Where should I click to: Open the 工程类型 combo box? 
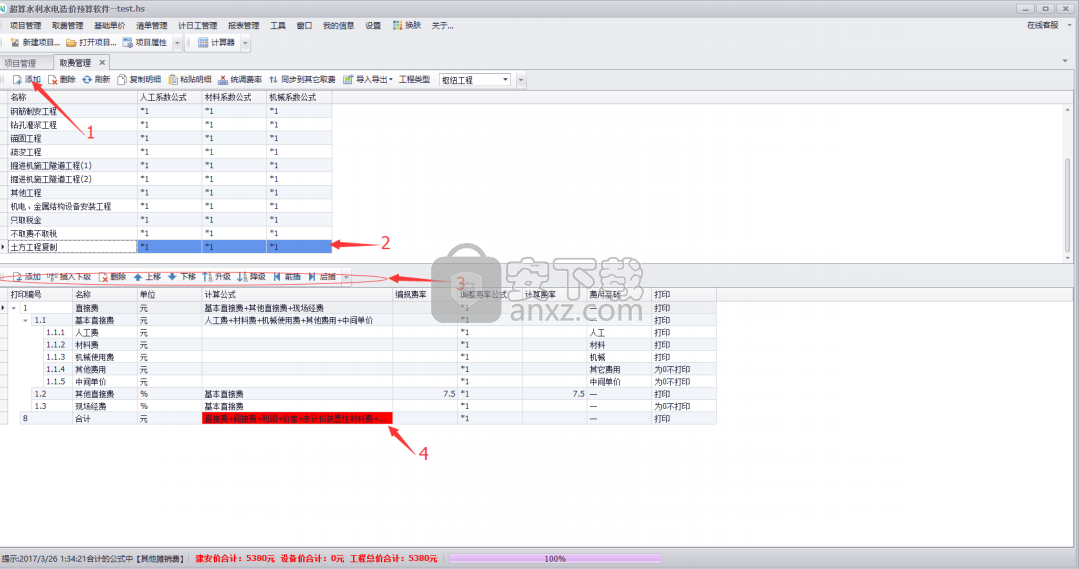click(x=476, y=80)
